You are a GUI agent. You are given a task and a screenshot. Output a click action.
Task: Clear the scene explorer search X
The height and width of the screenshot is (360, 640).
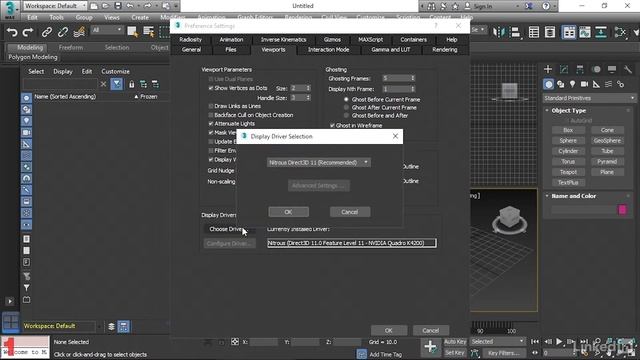pyautogui.click(x=103, y=84)
